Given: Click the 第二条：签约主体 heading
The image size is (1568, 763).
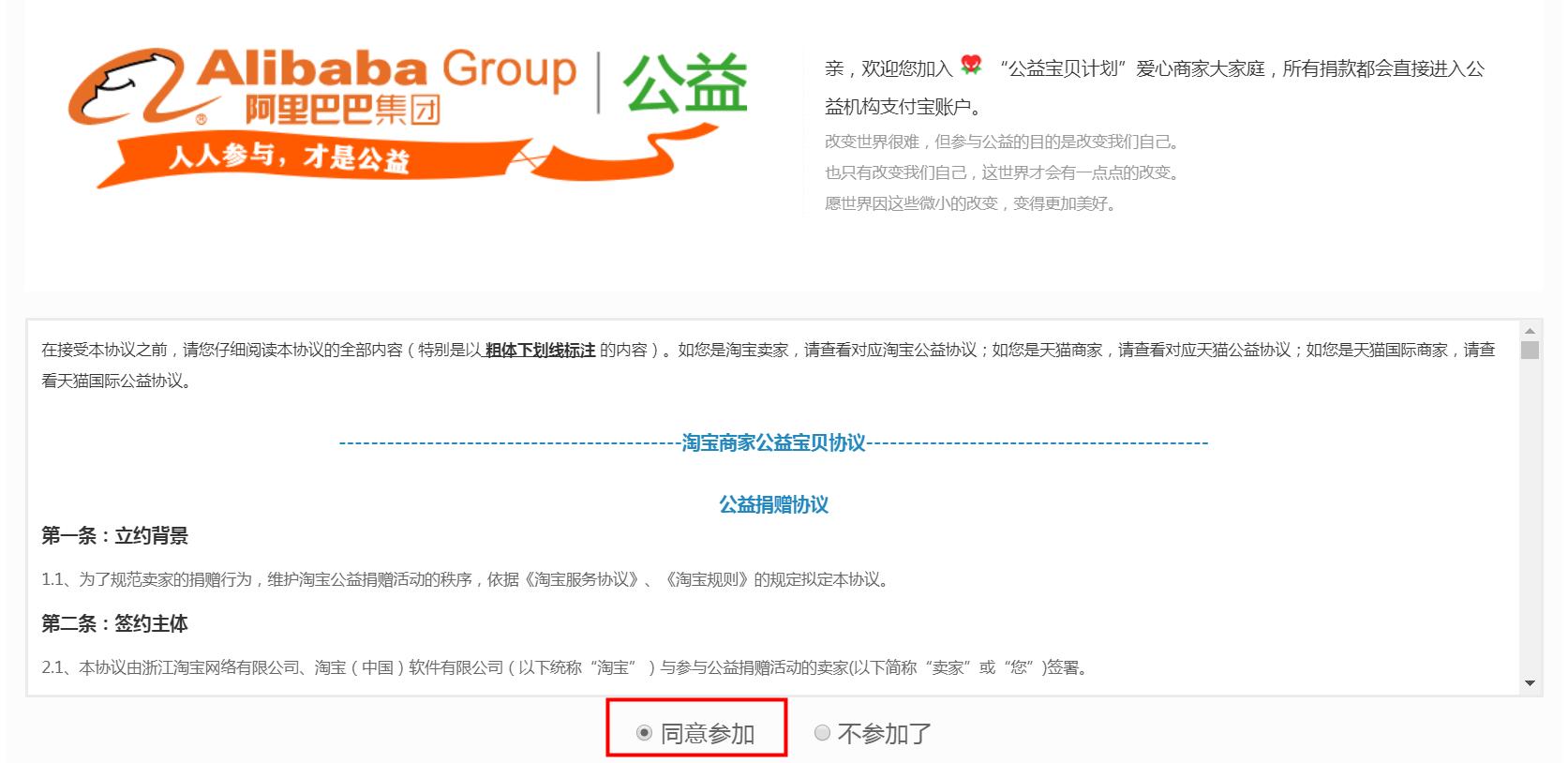Looking at the screenshot, I should (x=114, y=623).
